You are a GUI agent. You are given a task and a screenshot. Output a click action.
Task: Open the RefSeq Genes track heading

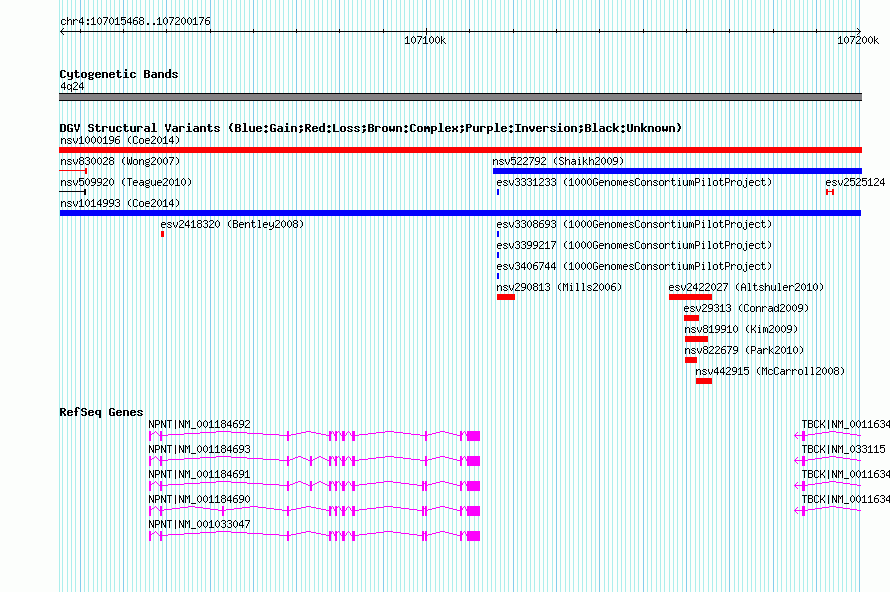[101, 412]
